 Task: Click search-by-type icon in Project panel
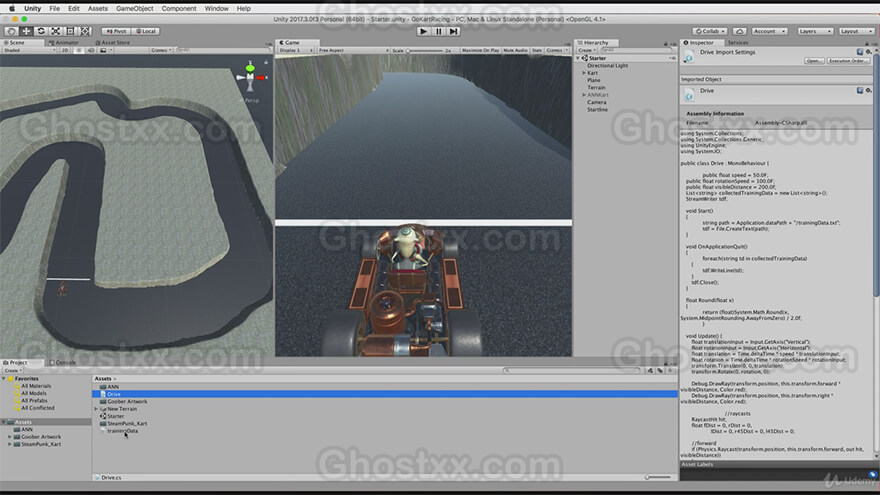[x=650, y=370]
